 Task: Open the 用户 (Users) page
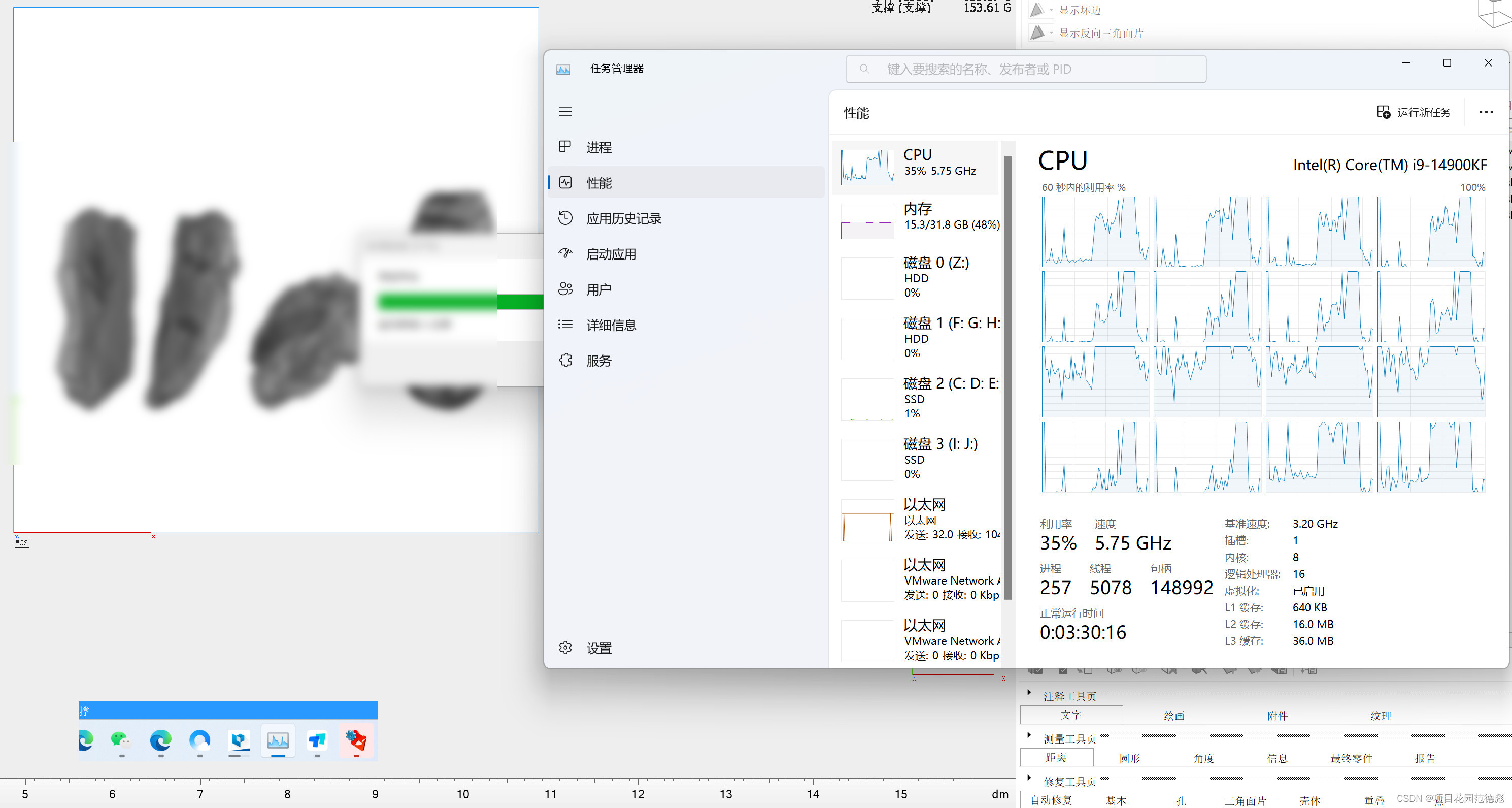click(x=599, y=289)
